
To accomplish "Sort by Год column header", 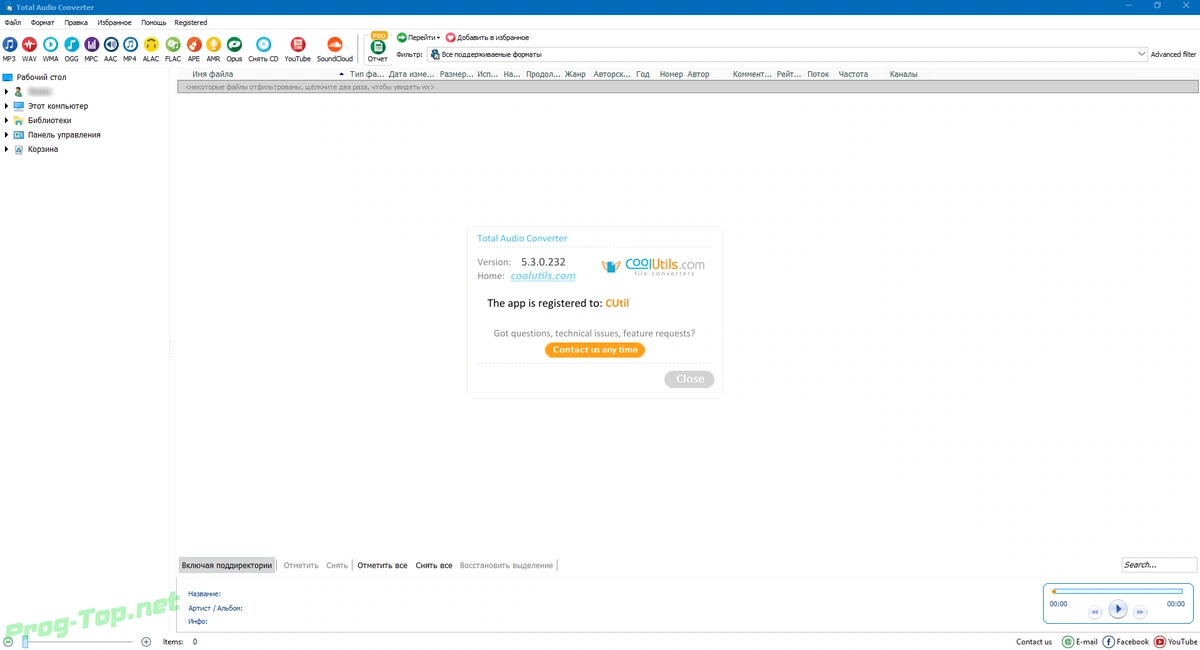I will click(x=643, y=74).
